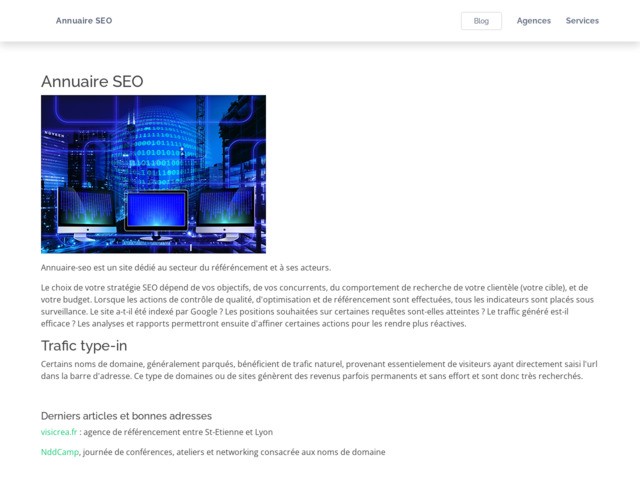
Task: Click the description text after NddCamp
Action: (235, 452)
